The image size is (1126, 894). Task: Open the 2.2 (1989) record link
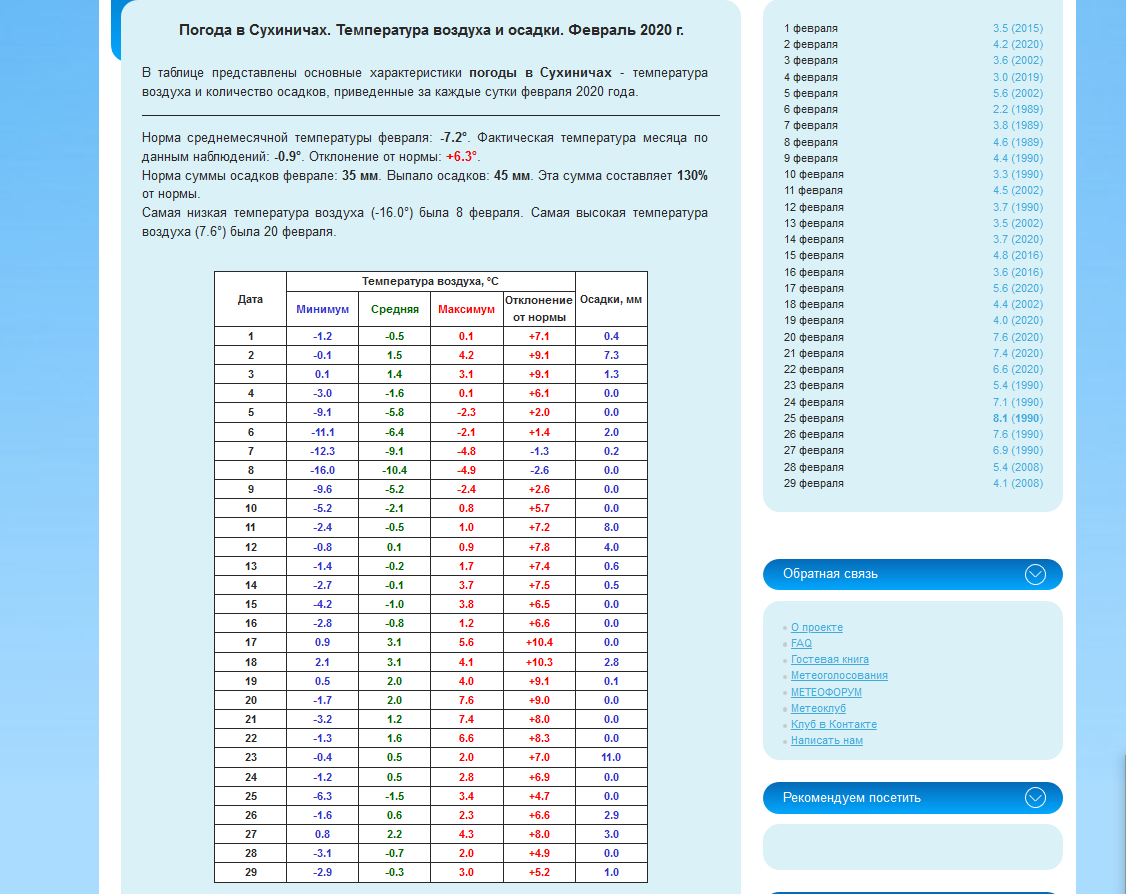pyautogui.click(x=1017, y=109)
